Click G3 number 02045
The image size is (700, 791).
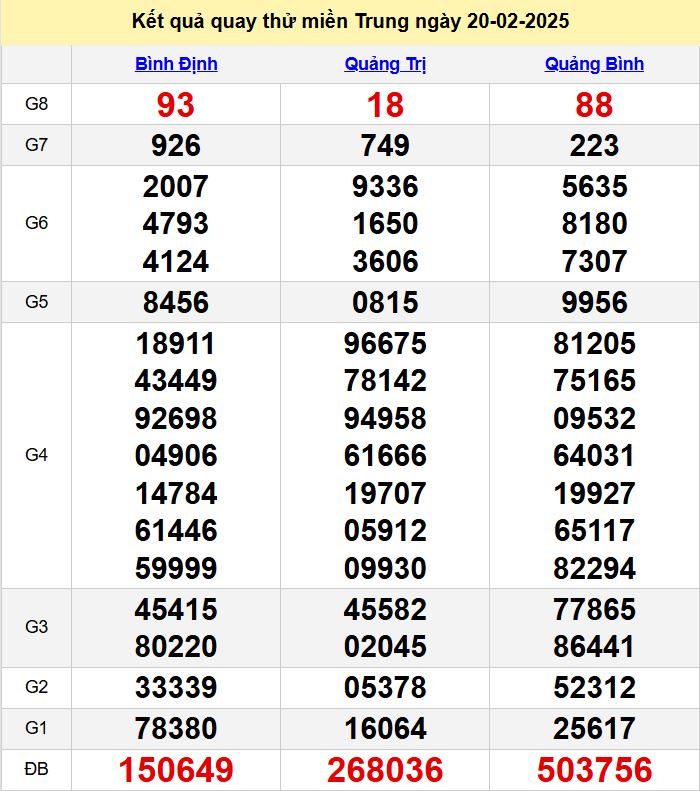pos(385,647)
